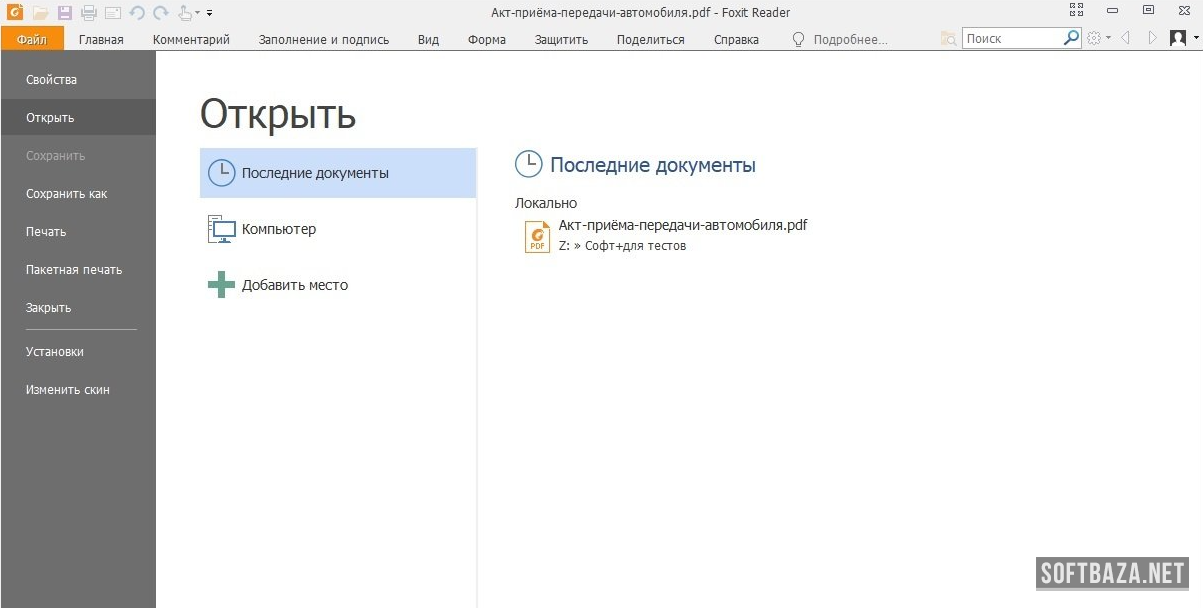
Task: Click Добавить место to add a location
Action: (x=294, y=285)
